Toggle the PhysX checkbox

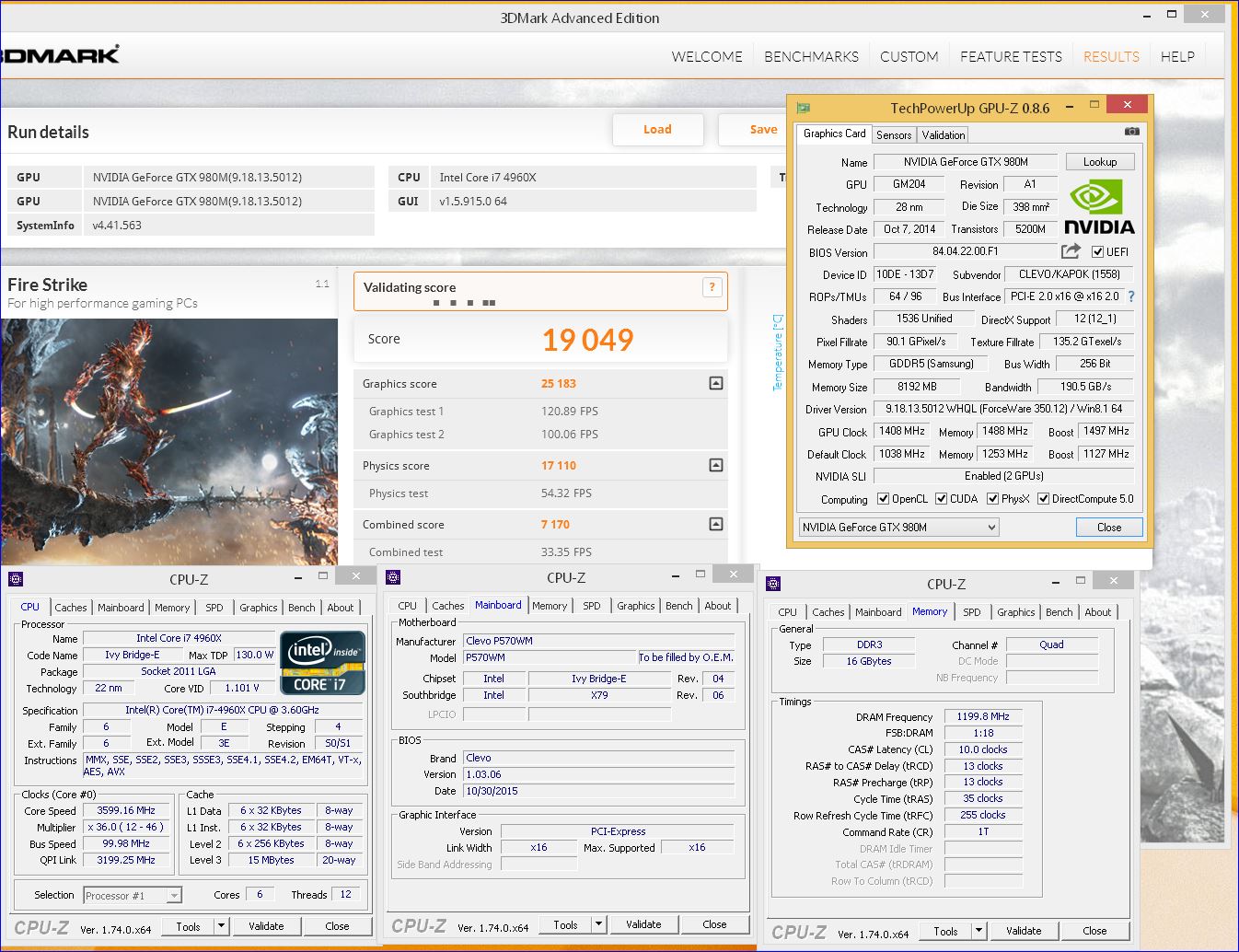992,499
